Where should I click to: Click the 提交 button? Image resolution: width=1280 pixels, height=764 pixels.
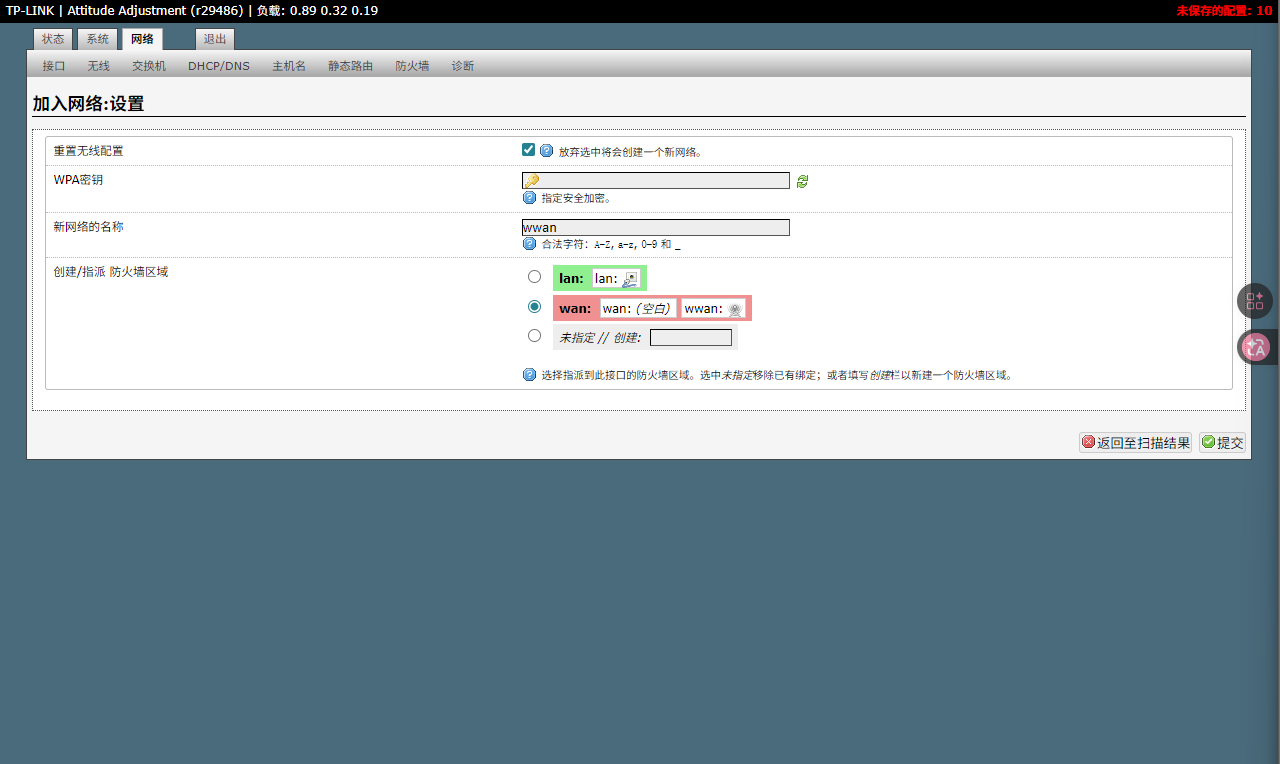point(1223,442)
